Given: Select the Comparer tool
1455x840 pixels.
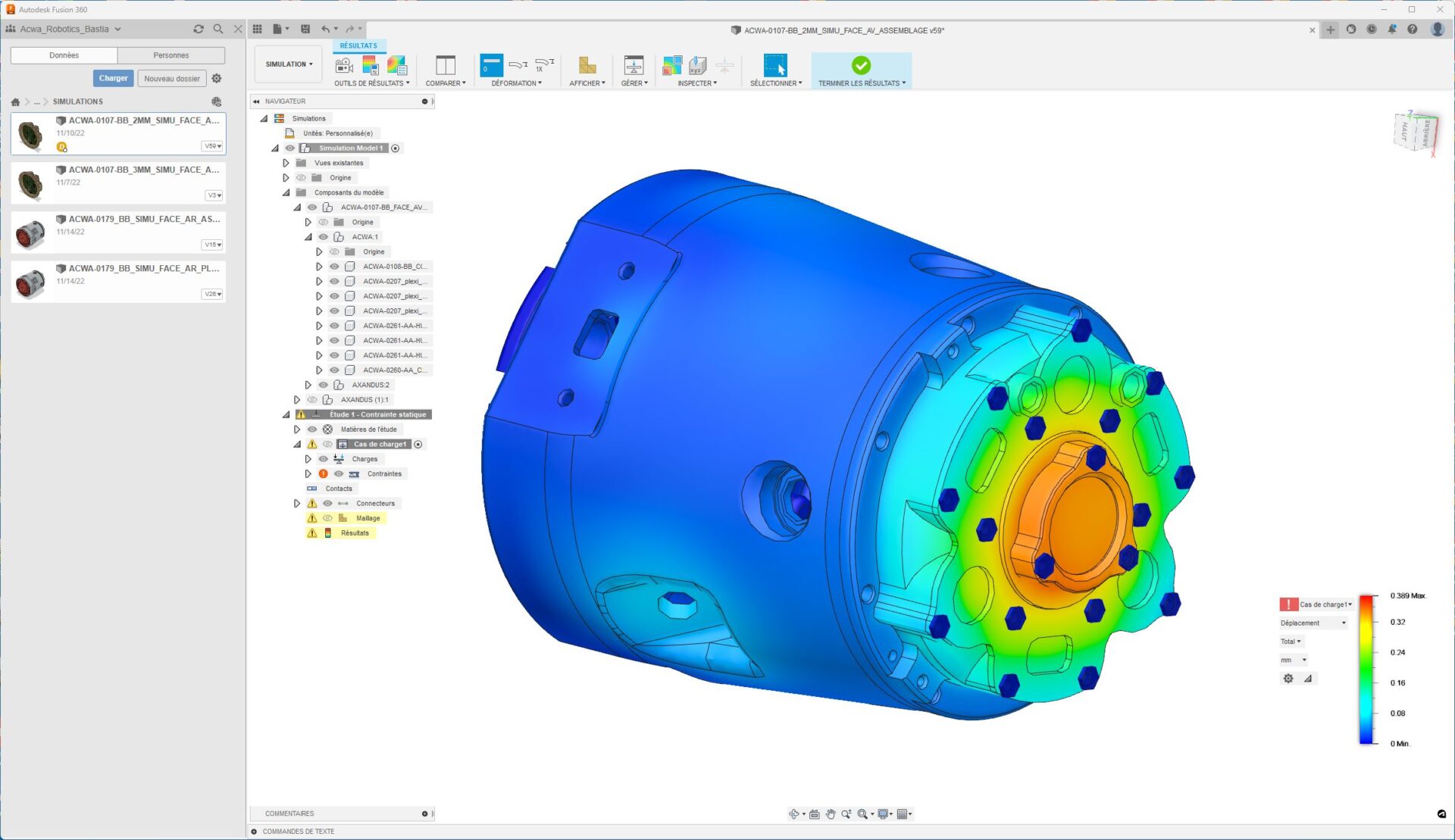Looking at the screenshot, I should point(446,67).
